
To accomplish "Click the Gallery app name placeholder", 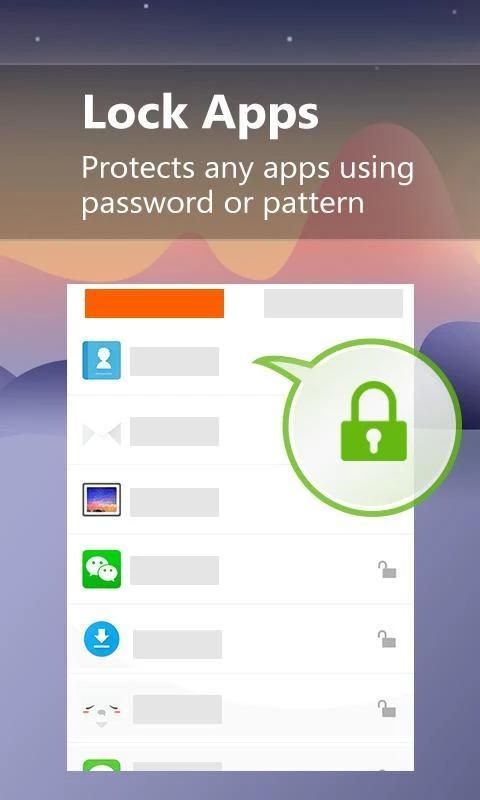I will (x=174, y=502).
